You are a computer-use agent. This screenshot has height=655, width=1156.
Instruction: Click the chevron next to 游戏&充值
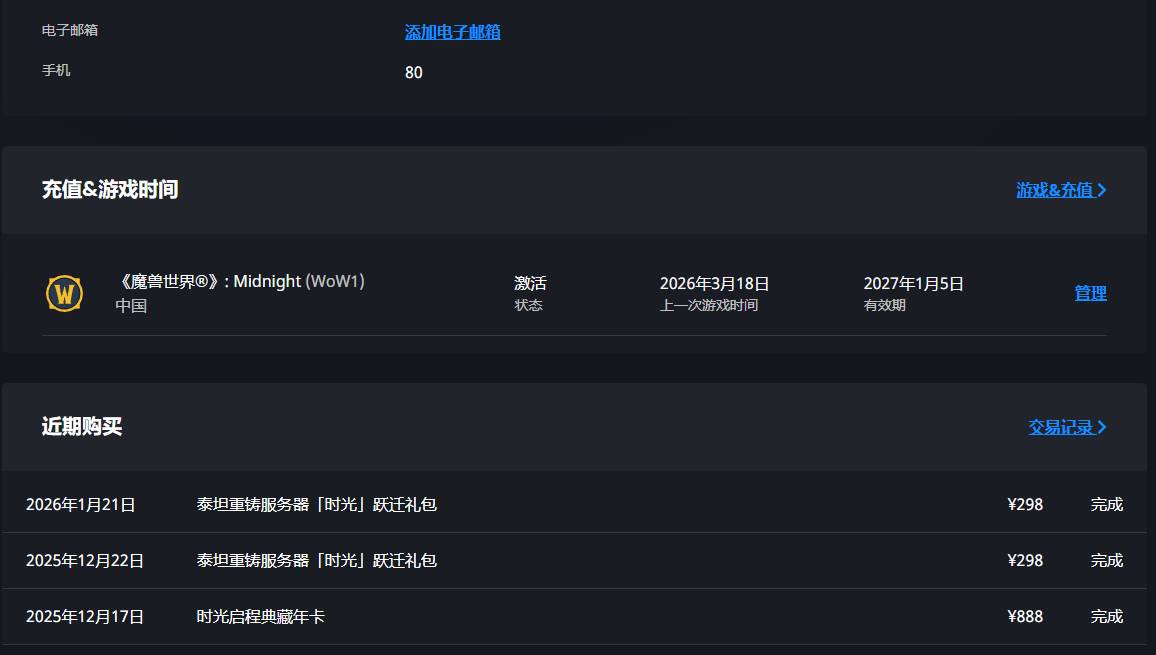[x=1101, y=190]
